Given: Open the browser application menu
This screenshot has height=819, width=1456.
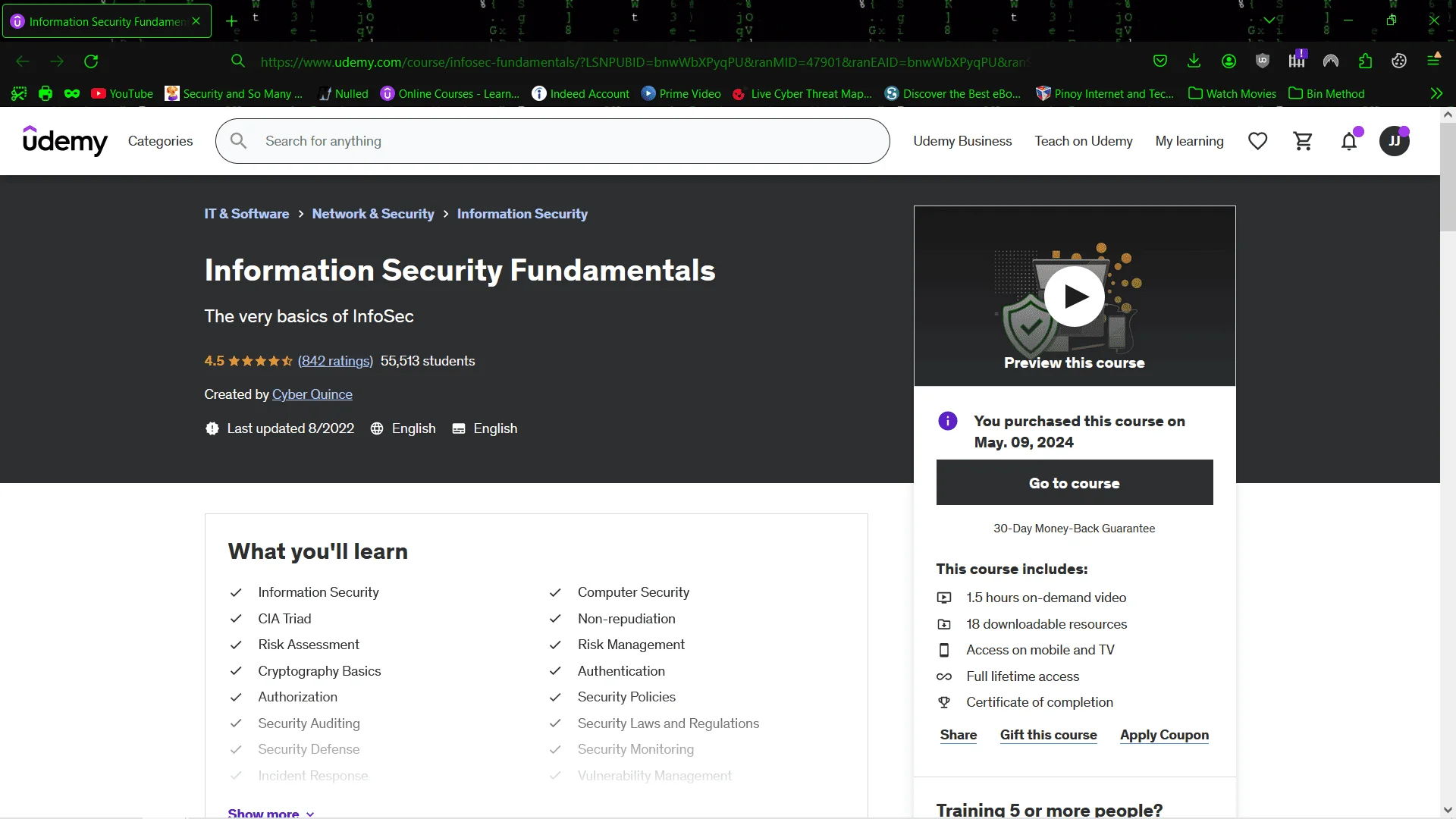Looking at the screenshot, I should point(1433,60).
